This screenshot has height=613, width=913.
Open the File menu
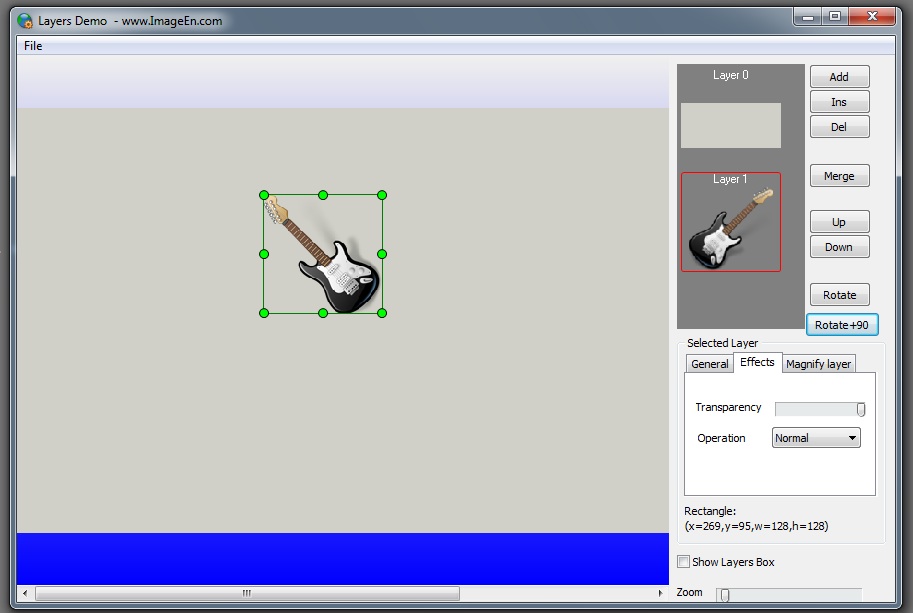tap(33, 46)
